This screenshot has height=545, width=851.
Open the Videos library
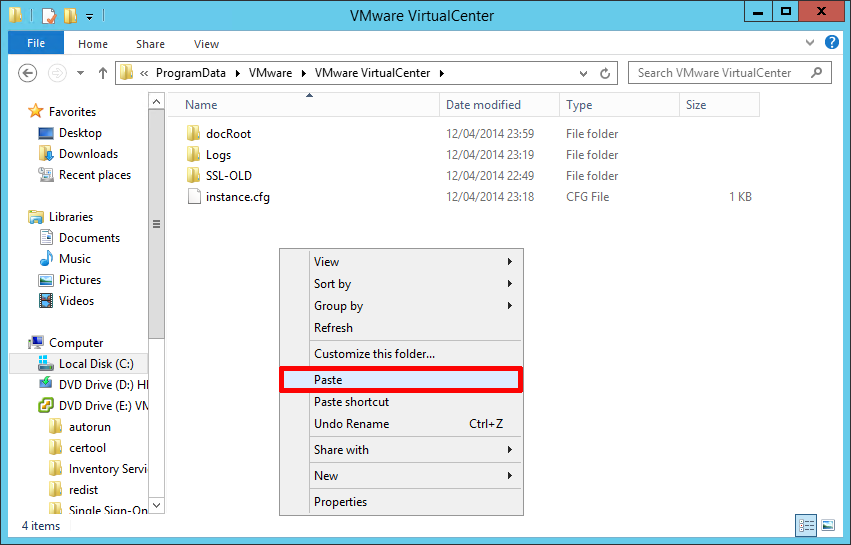pos(76,301)
